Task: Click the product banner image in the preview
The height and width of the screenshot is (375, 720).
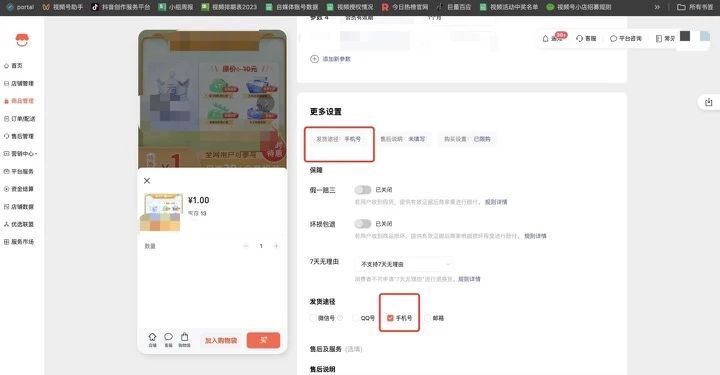Action: click(x=212, y=99)
